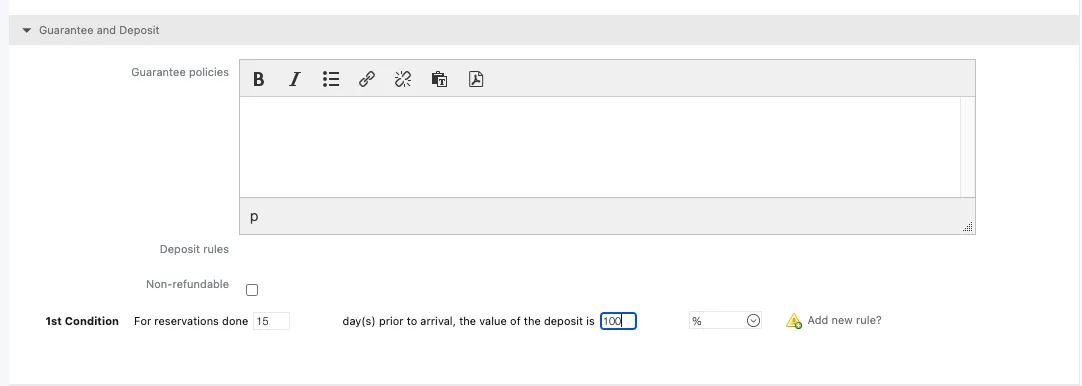Apply italic formatting in Guarantee policies
Screen dimensions: 1082x386
click(295, 79)
